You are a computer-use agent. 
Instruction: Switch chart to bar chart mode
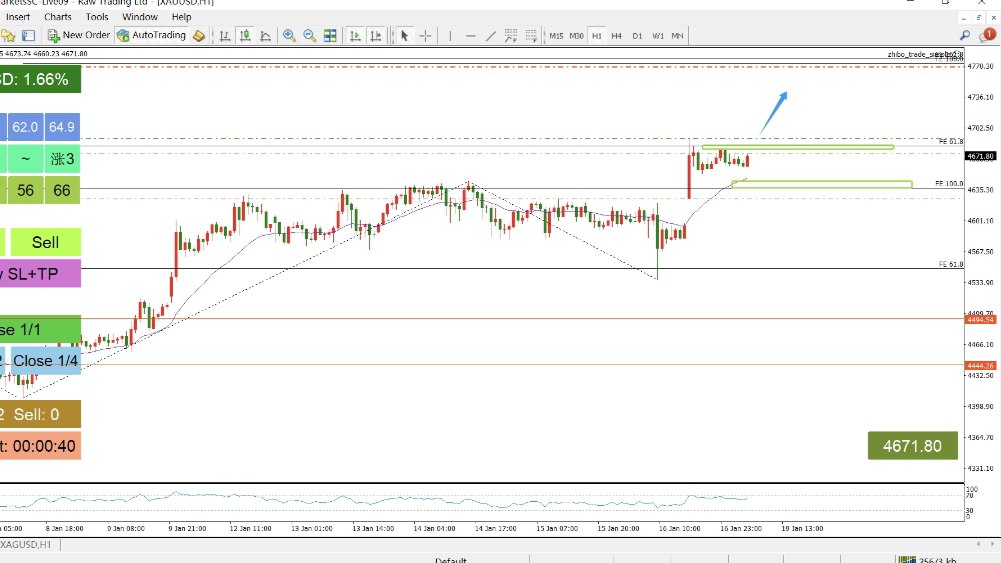[225, 36]
